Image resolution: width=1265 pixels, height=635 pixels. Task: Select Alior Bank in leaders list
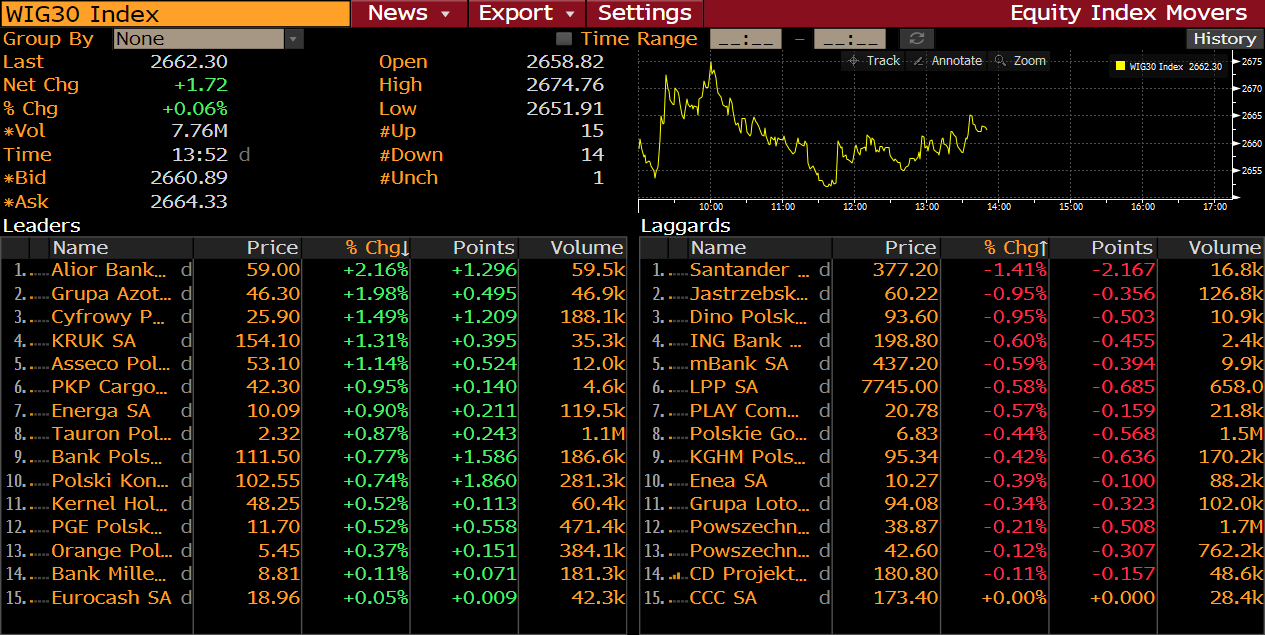pyautogui.click(x=314, y=270)
